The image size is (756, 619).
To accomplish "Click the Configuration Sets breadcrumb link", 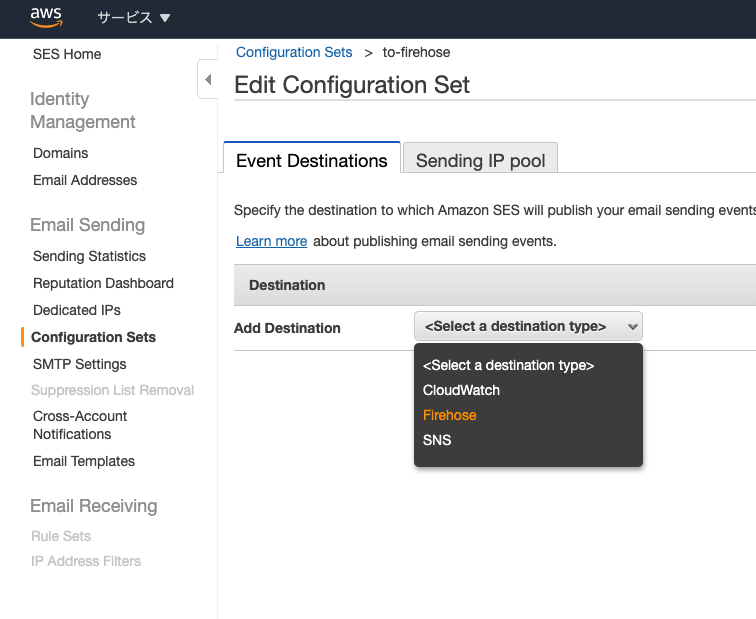I will click(x=294, y=52).
